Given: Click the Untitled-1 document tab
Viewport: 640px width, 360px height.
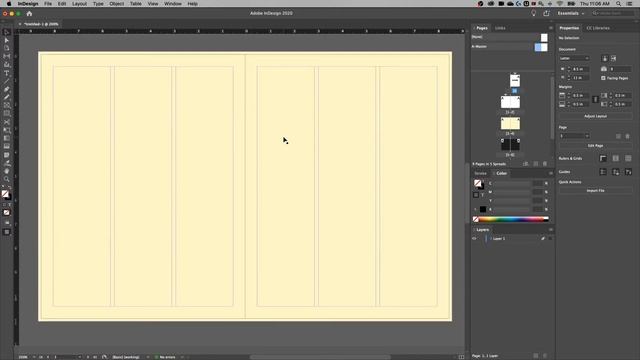Looking at the screenshot, I should click(x=41, y=24).
